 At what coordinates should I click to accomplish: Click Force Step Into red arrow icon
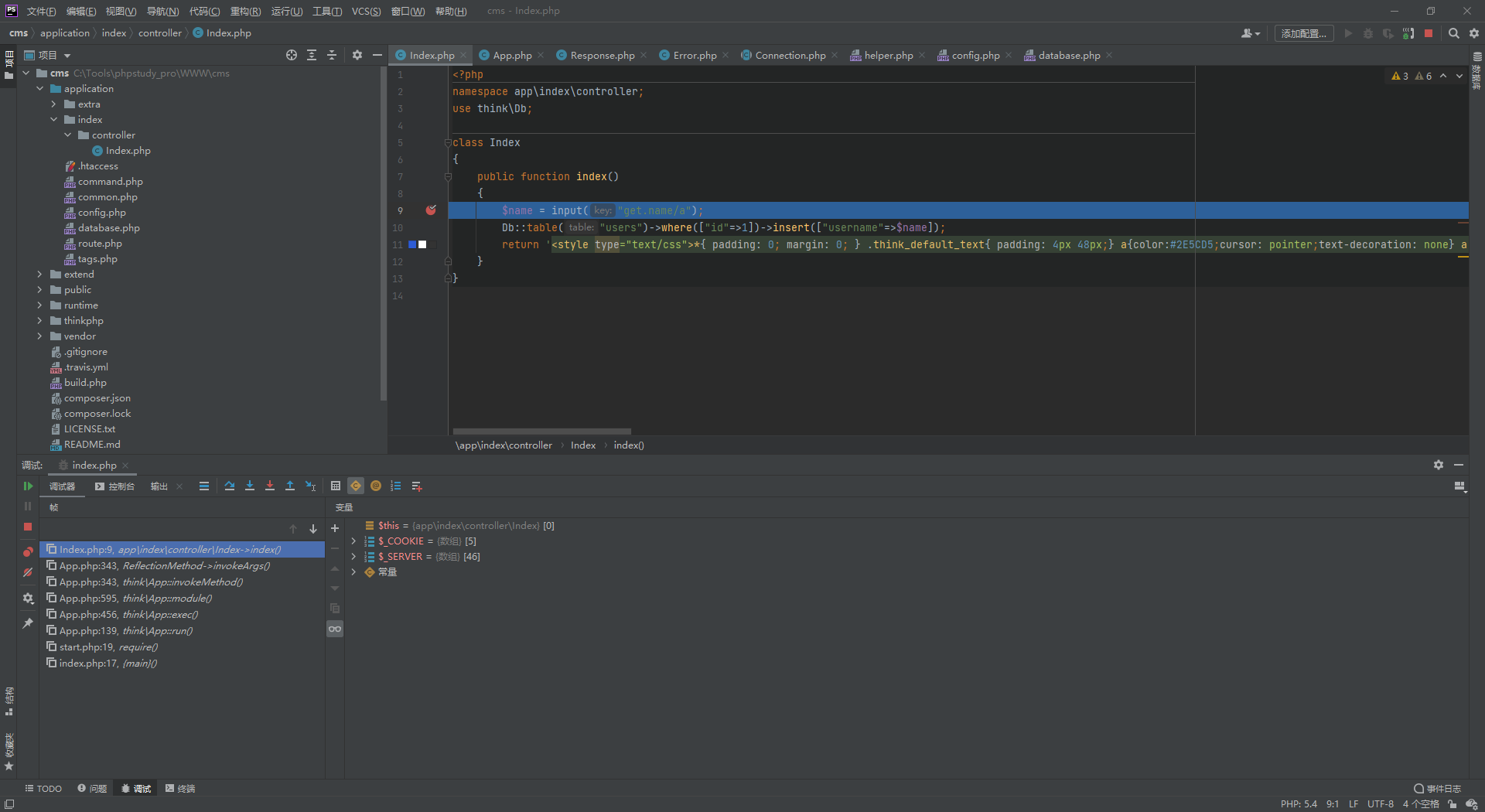[x=270, y=486]
